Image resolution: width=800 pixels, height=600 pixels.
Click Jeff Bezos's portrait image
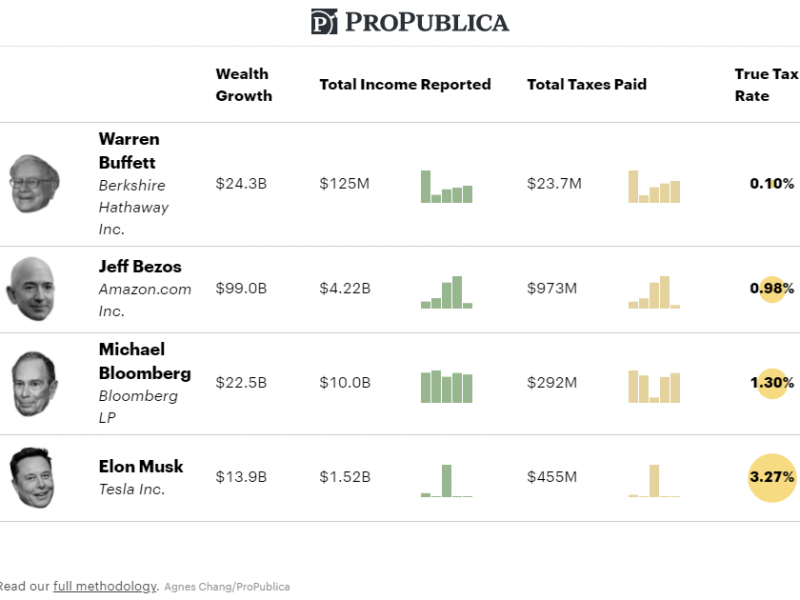tap(31, 288)
